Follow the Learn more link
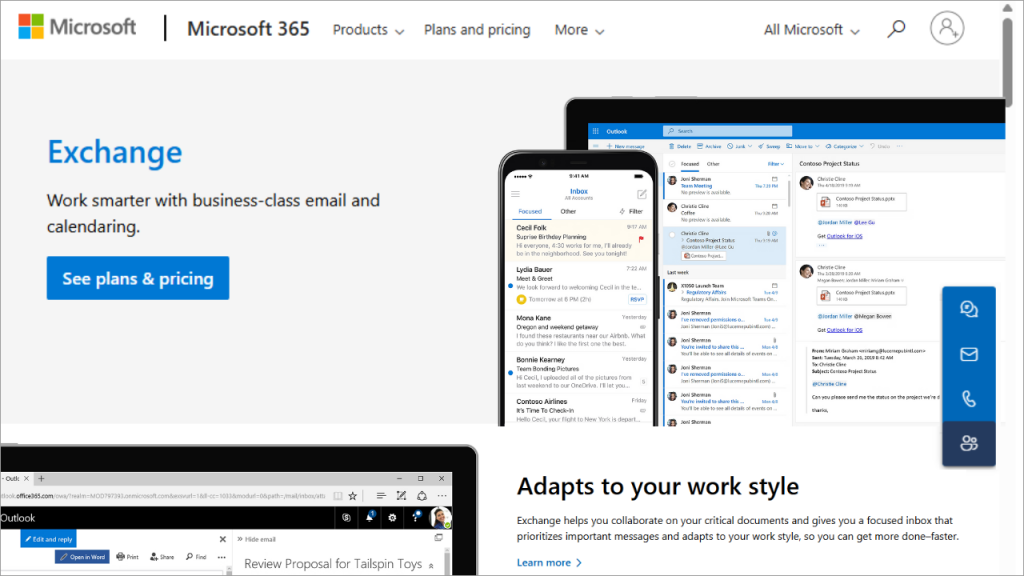The image size is (1024, 576). tap(549, 562)
